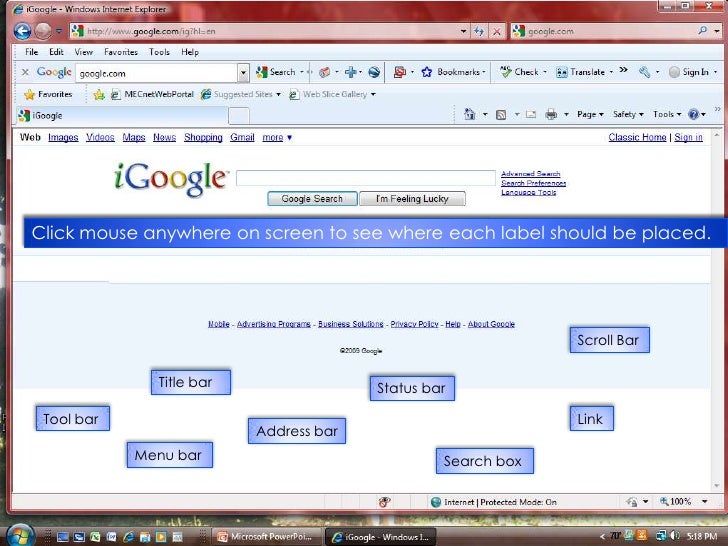This screenshot has height=546, width=728.
Task: Click the blue Help question mark icon
Action: click(694, 114)
